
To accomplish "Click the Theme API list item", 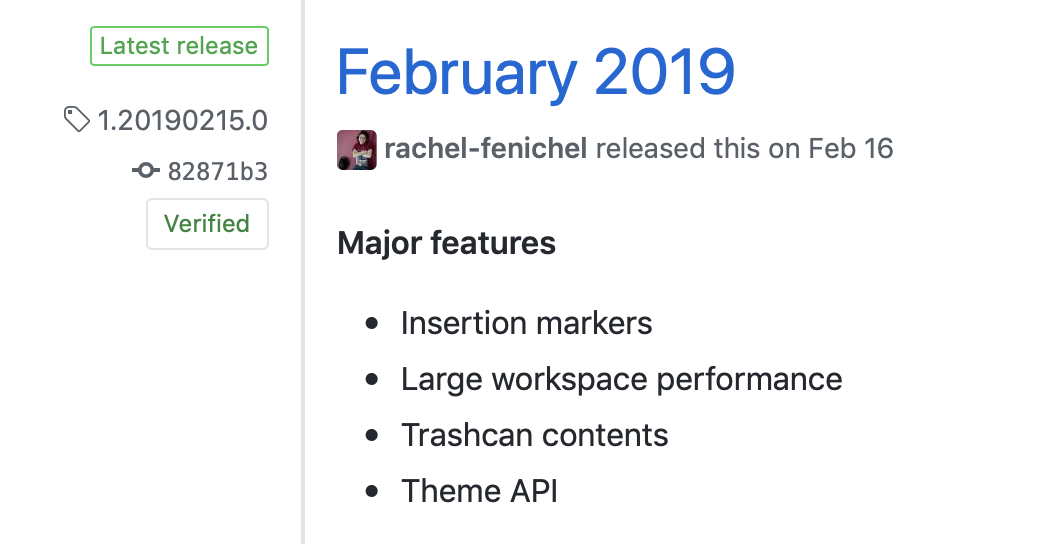I will click(x=479, y=491).
